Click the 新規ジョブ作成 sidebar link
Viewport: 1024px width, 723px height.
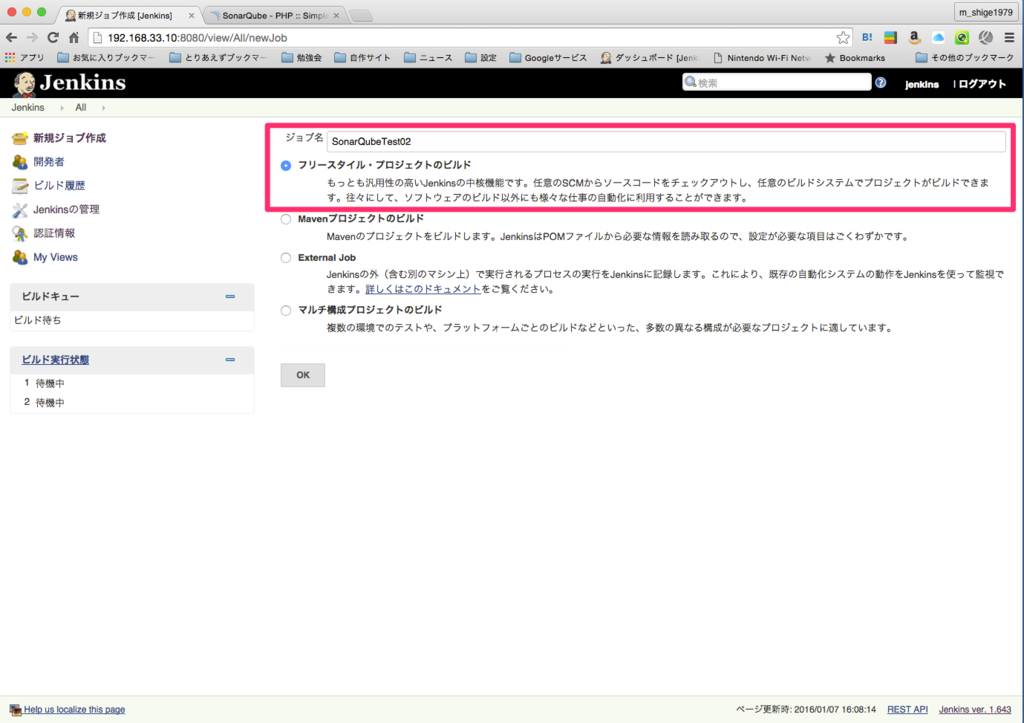tap(69, 138)
